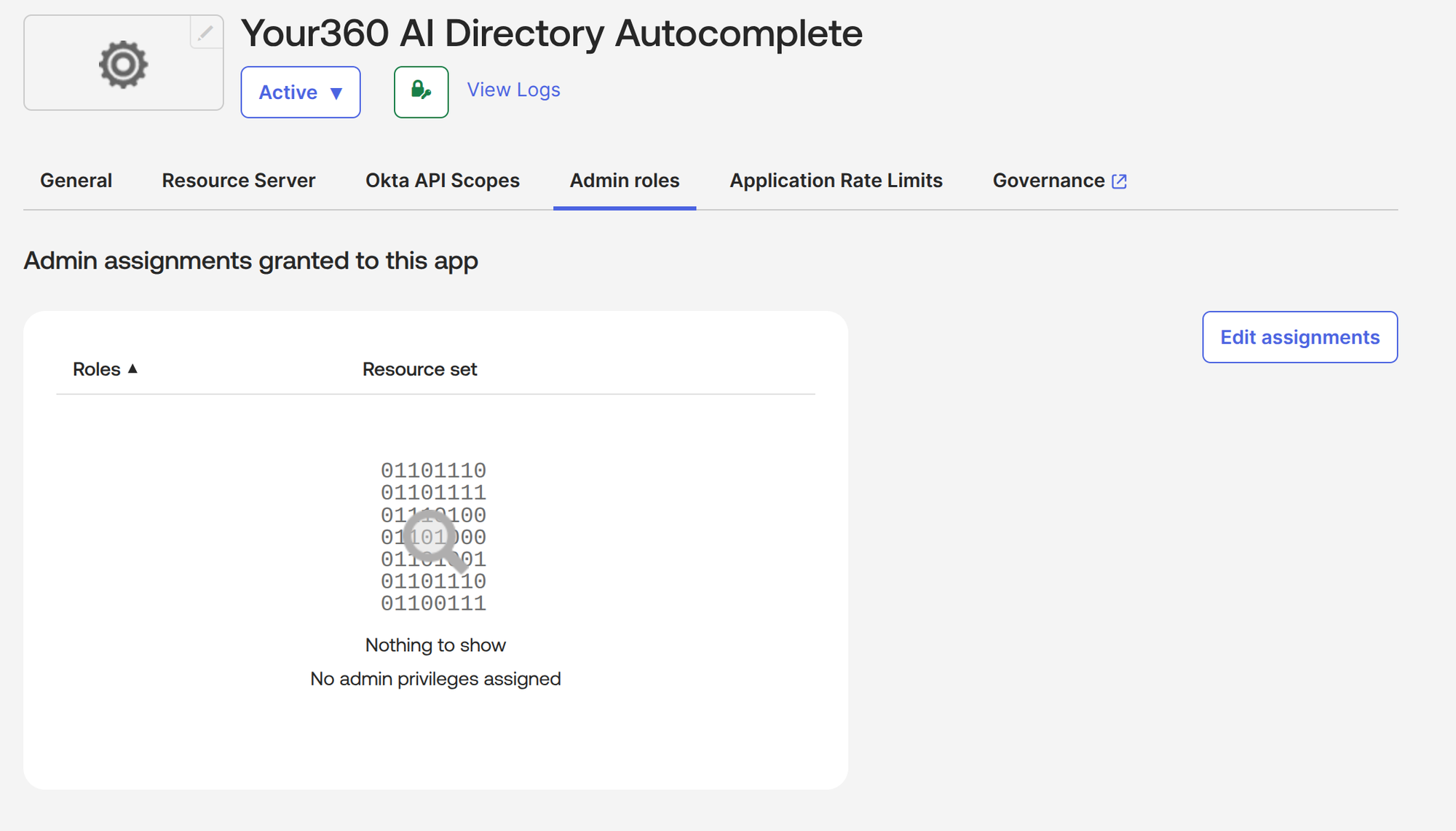Viewport: 1456px width, 831px height.
Task: Click the Governance external link icon
Action: 1120,181
